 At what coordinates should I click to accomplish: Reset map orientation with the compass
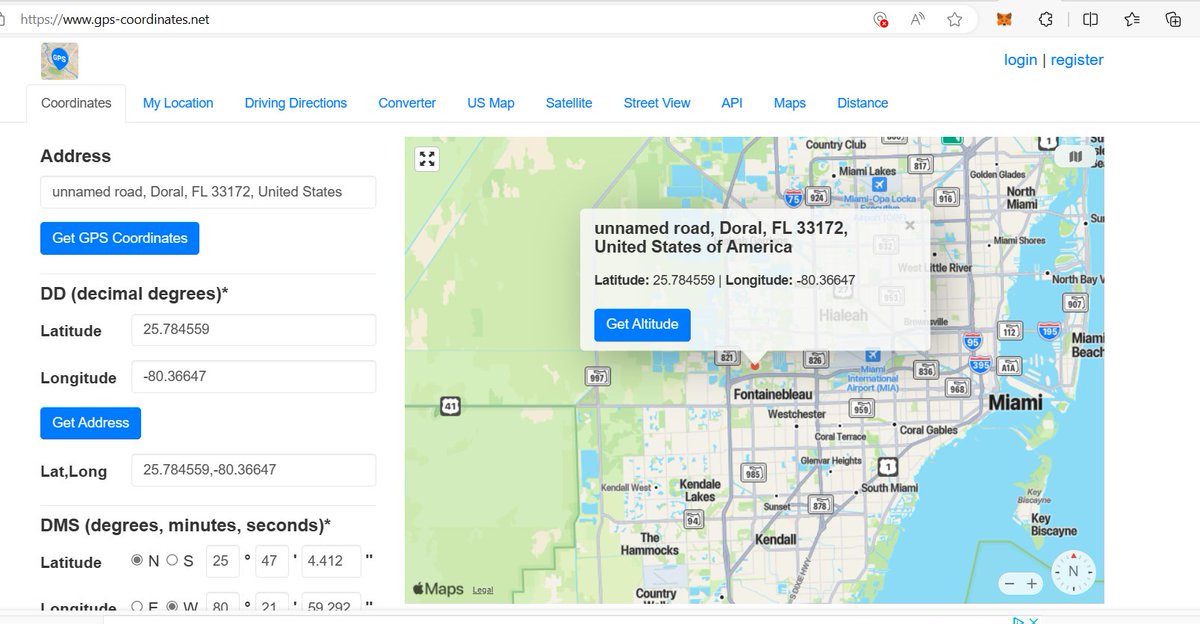(1074, 572)
